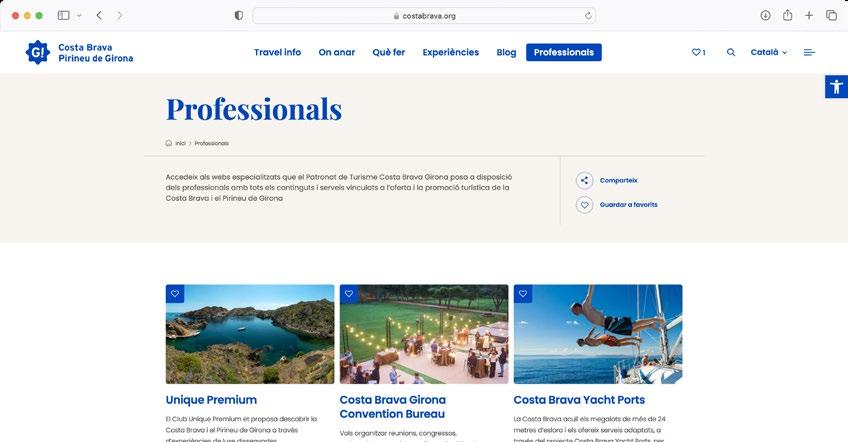Open the Convention Bureau event photo
Image resolution: width=848 pixels, height=442 pixels.
424,334
